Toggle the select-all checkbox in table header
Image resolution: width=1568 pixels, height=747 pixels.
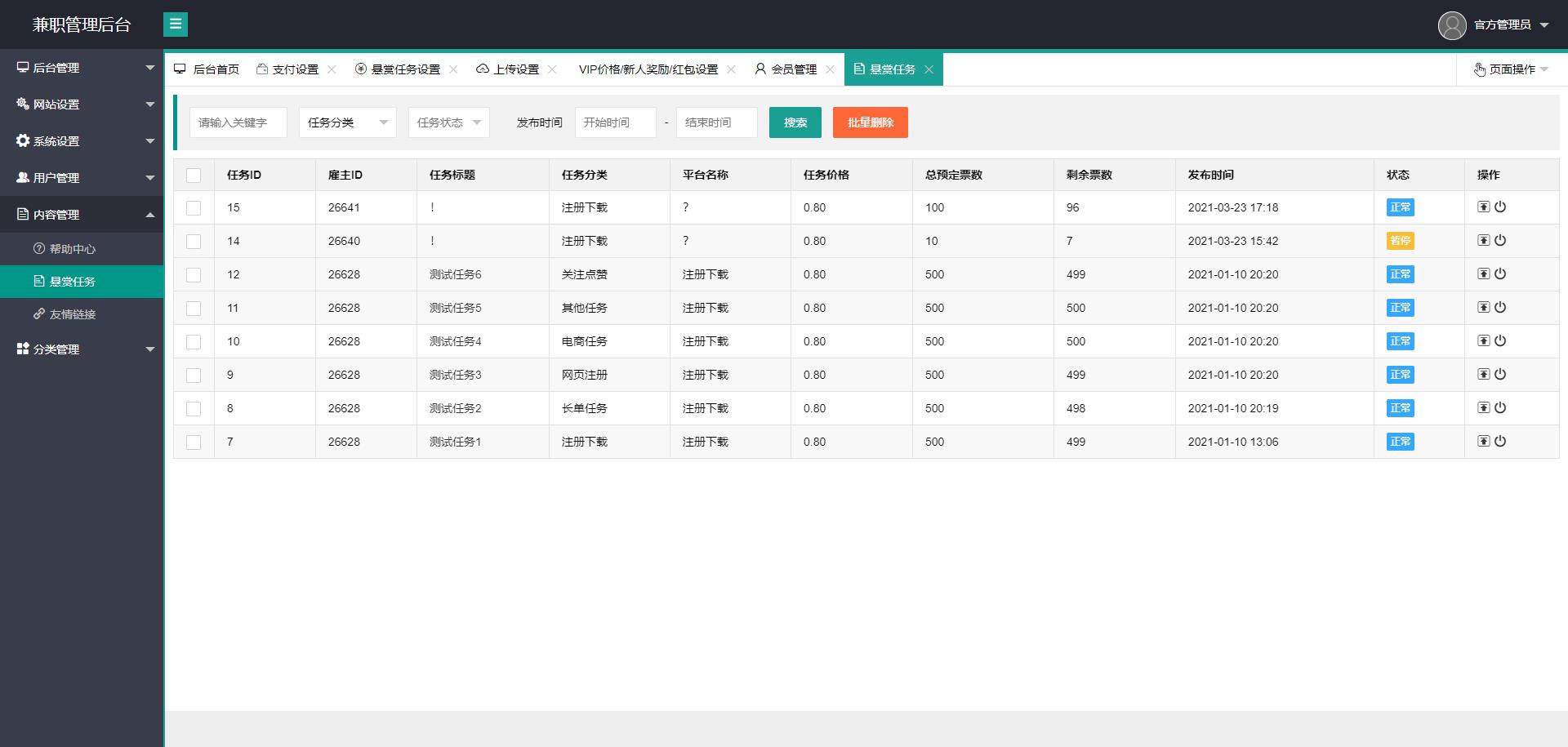pyautogui.click(x=194, y=176)
